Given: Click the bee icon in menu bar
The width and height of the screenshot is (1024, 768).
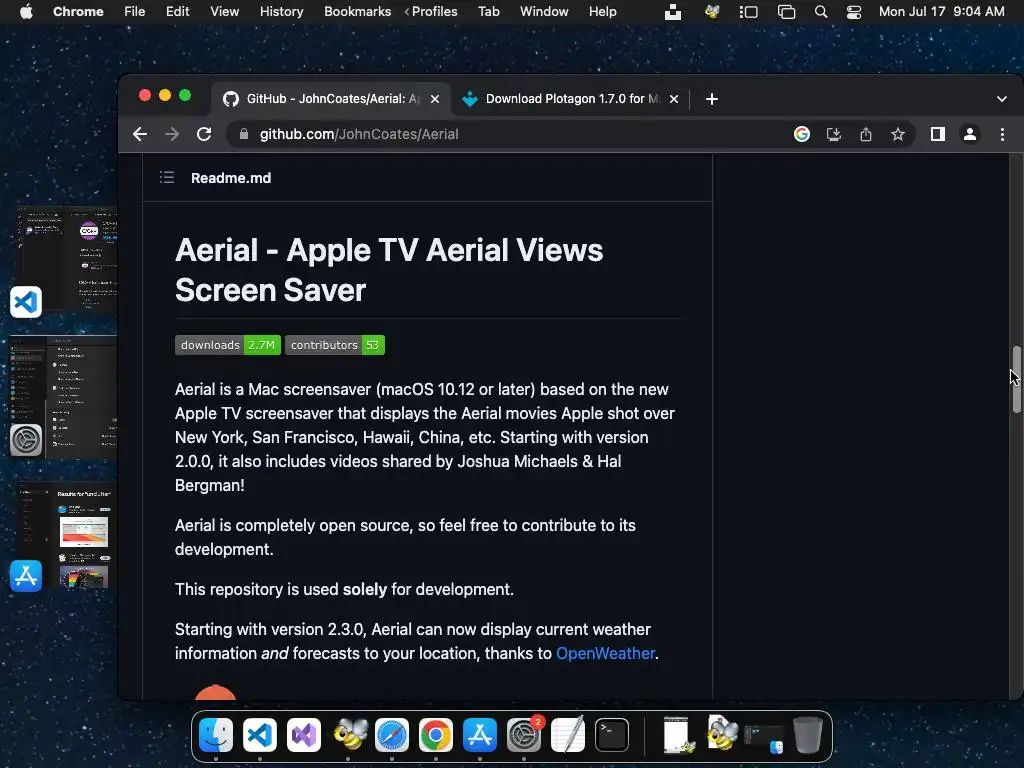Looking at the screenshot, I should (x=712, y=11).
